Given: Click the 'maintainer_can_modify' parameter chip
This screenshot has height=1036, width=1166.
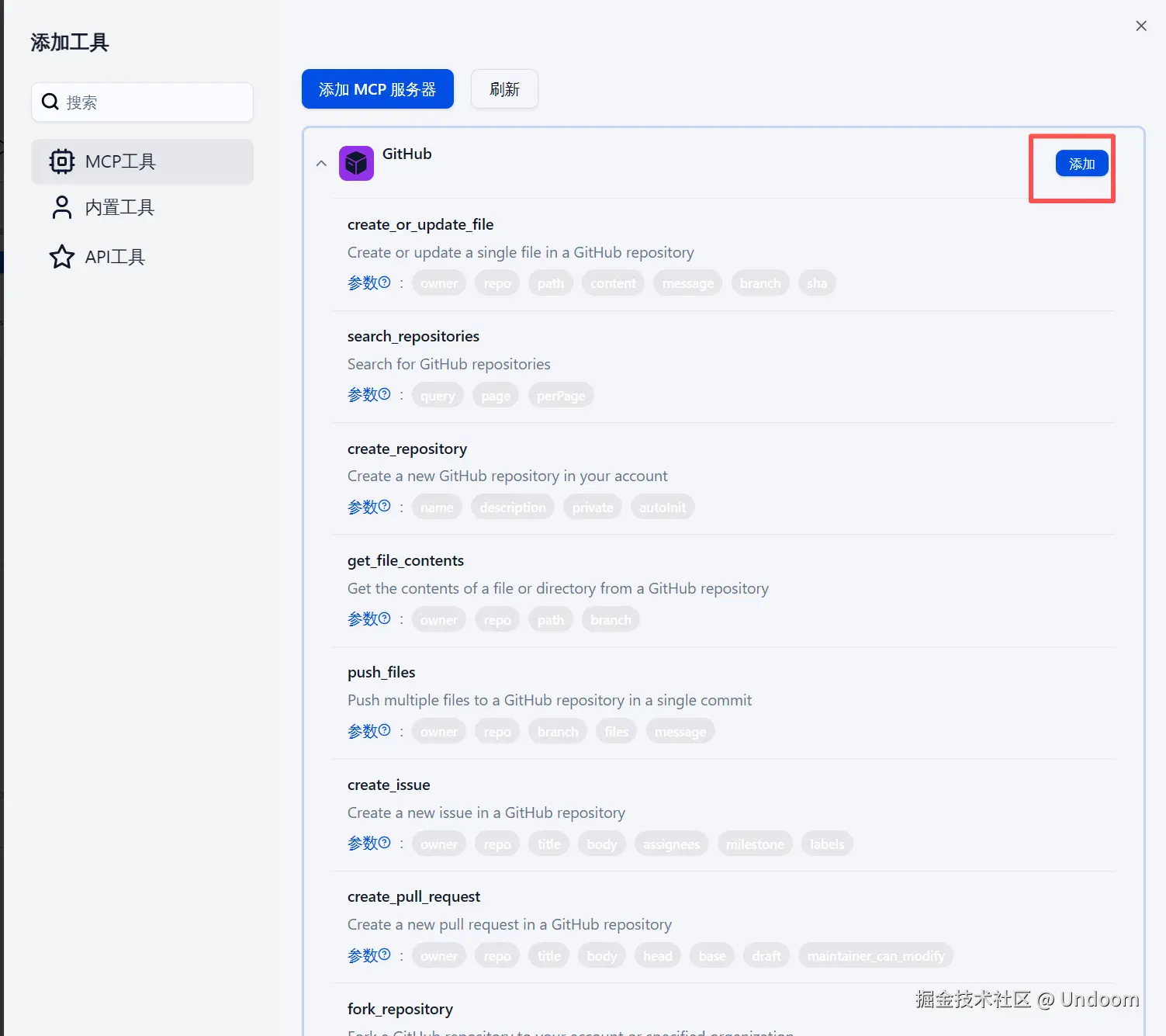Looking at the screenshot, I should (876, 955).
